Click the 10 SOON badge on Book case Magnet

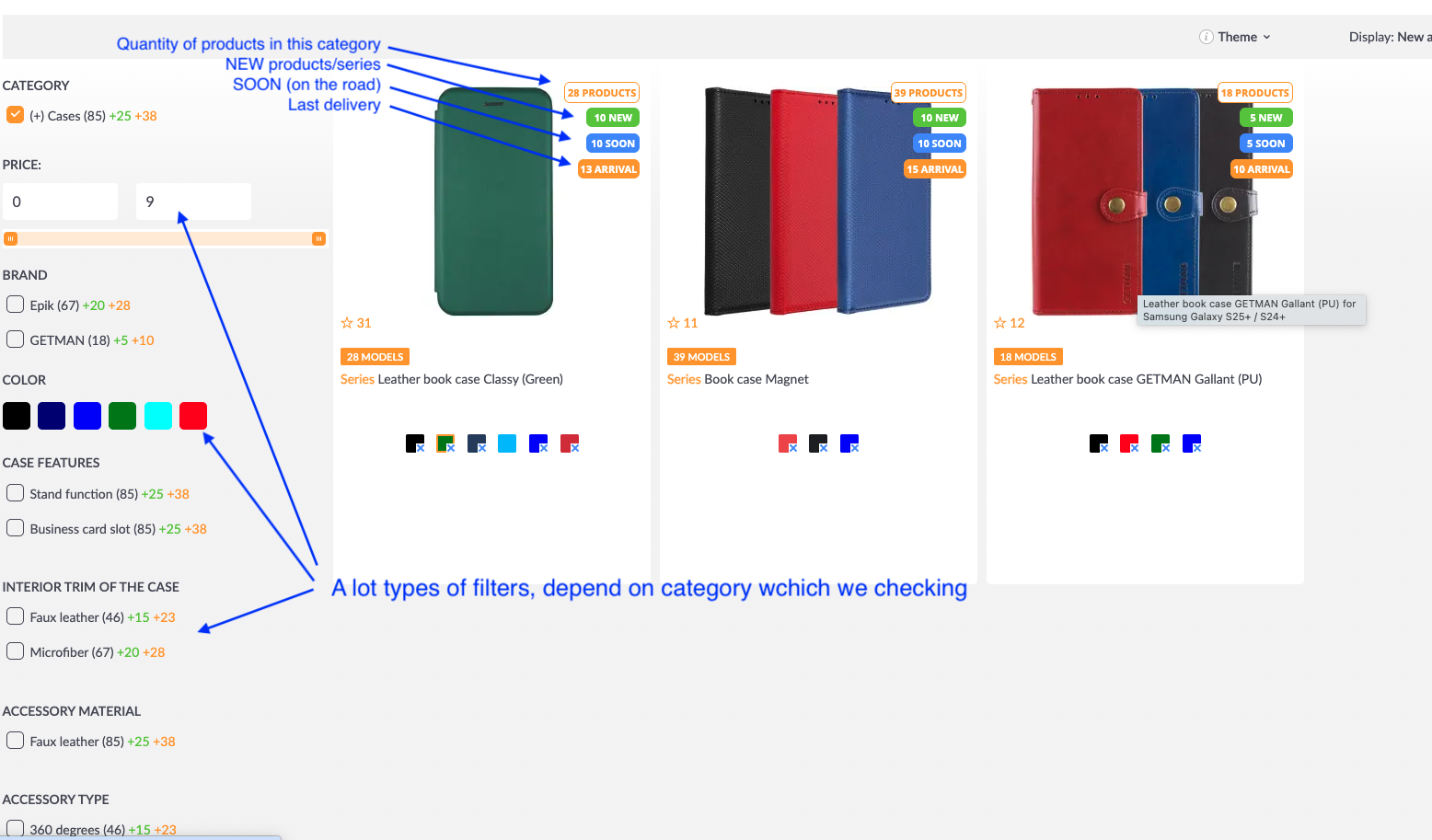click(x=939, y=144)
